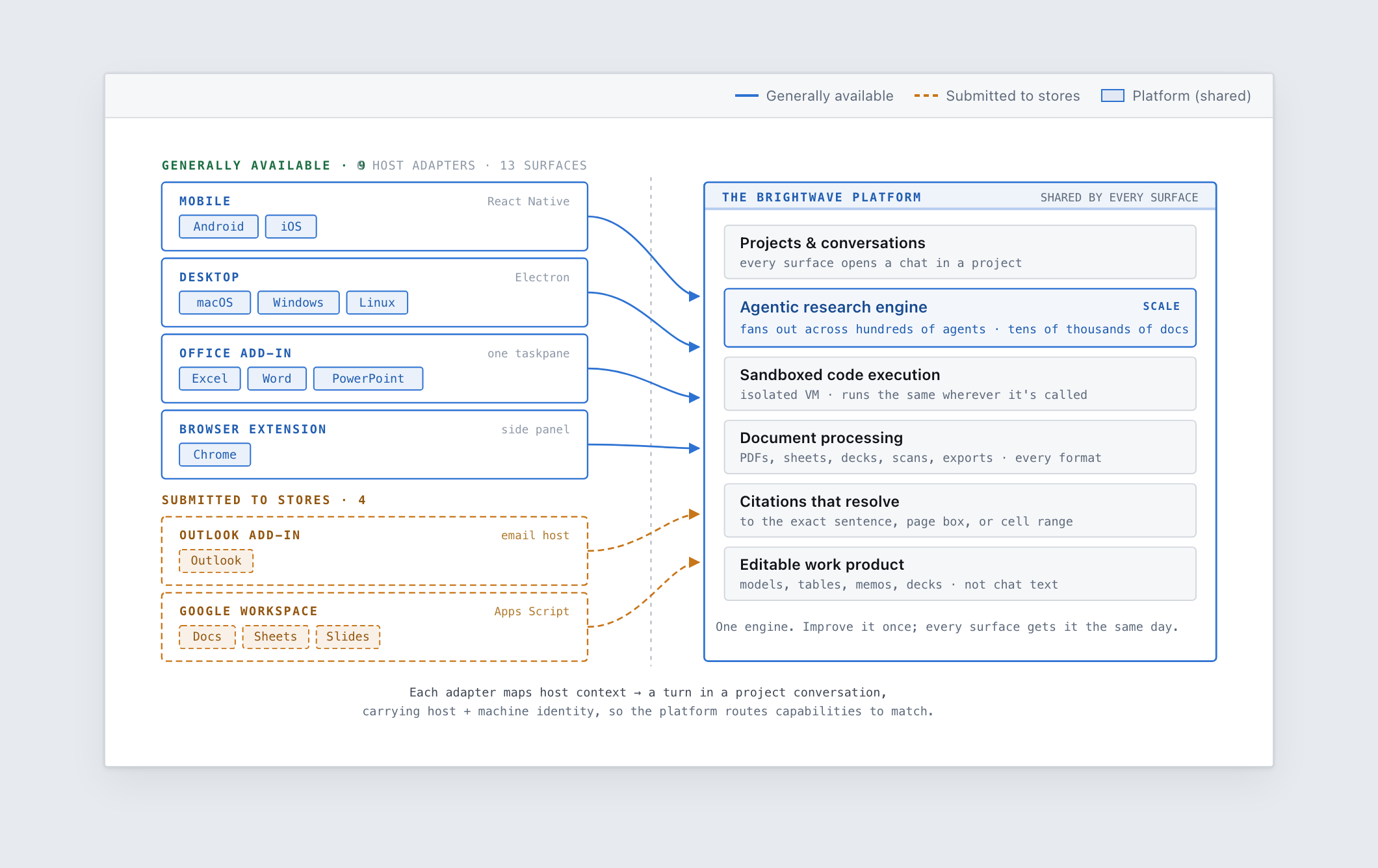1378x868 pixels.
Task: Select the iOS chip
Action: pyautogui.click(x=291, y=227)
